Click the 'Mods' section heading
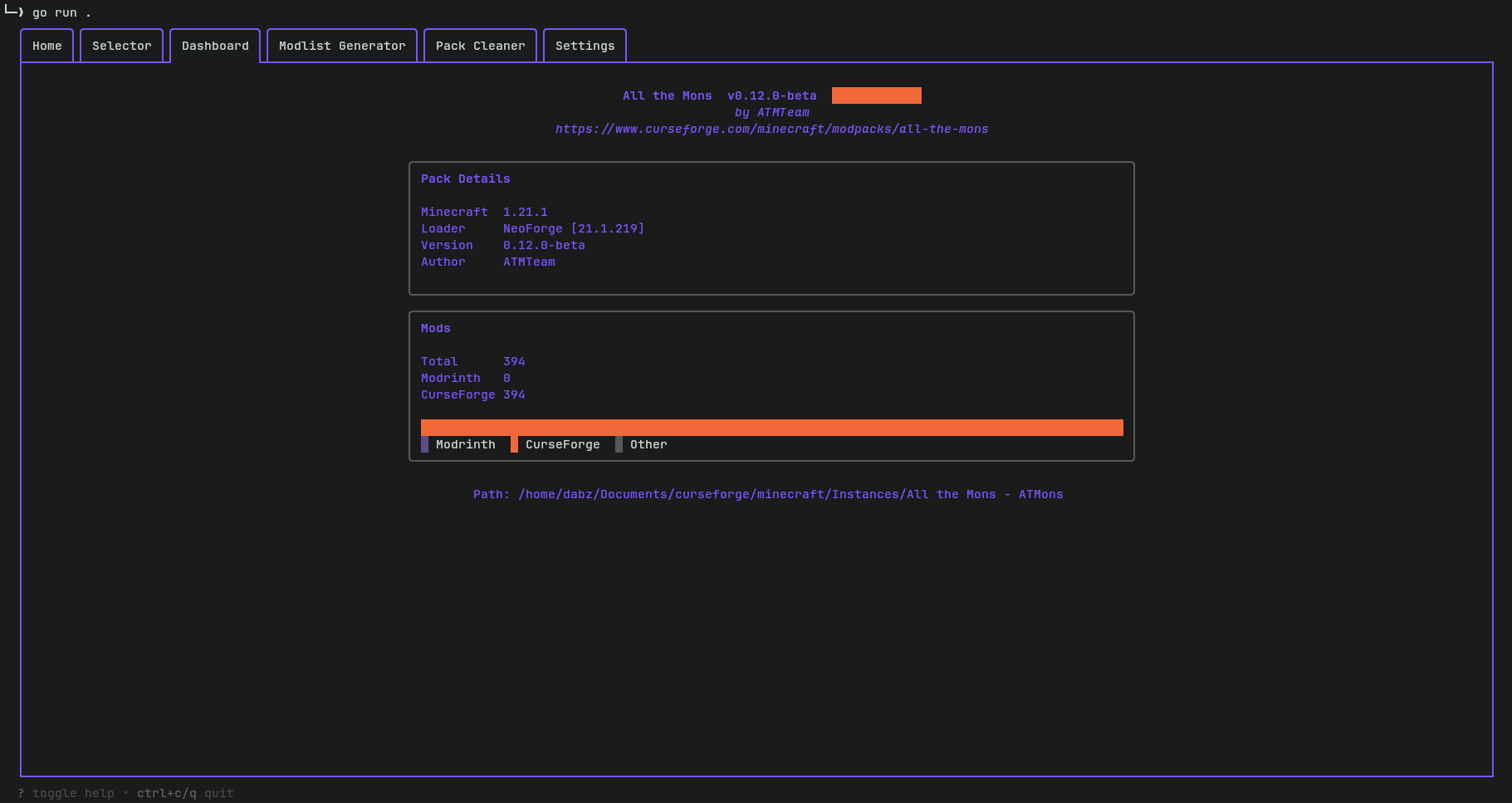This screenshot has width=1512, height=803. coord(436,328)
